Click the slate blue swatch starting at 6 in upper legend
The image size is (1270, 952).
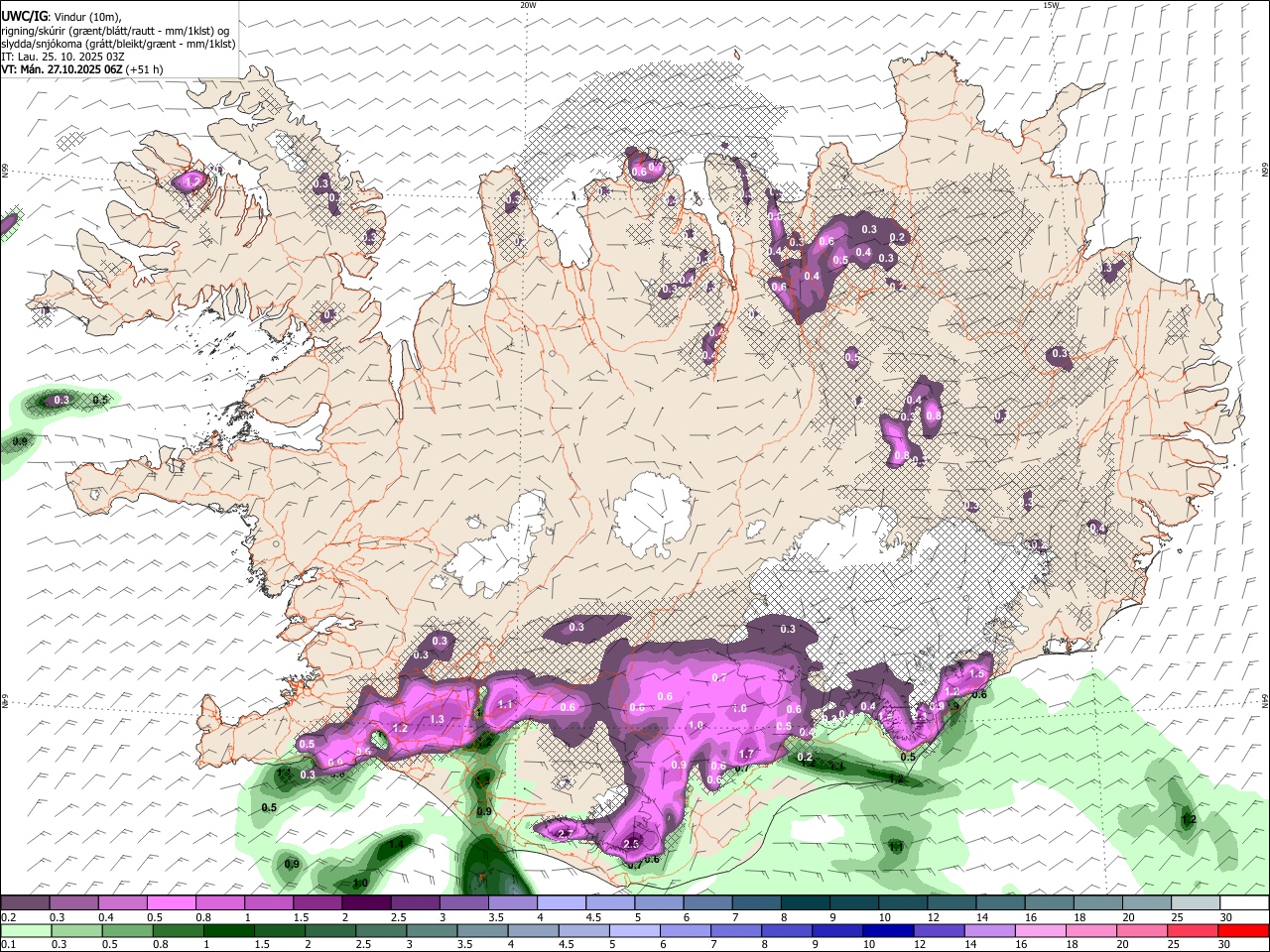tap(708, 903)
